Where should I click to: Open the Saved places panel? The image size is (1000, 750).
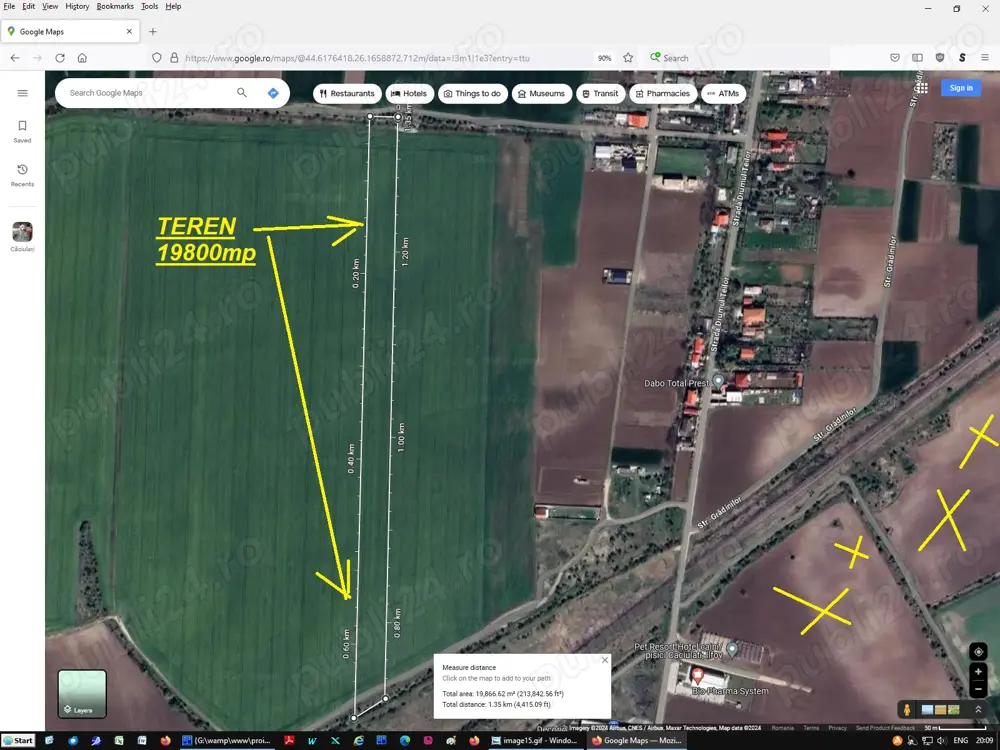pyautogui.click(x=22, y=131)
